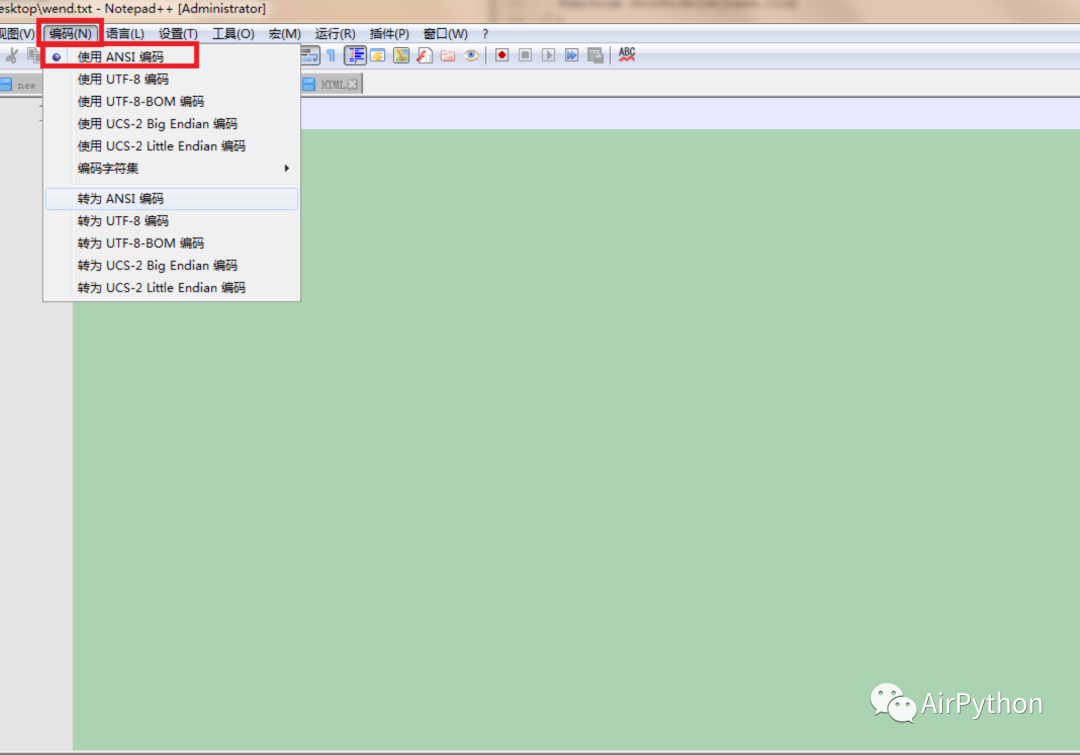Open the 插件(P) menu
Screen dimensions: 1080x755
[x=389, y=34]
